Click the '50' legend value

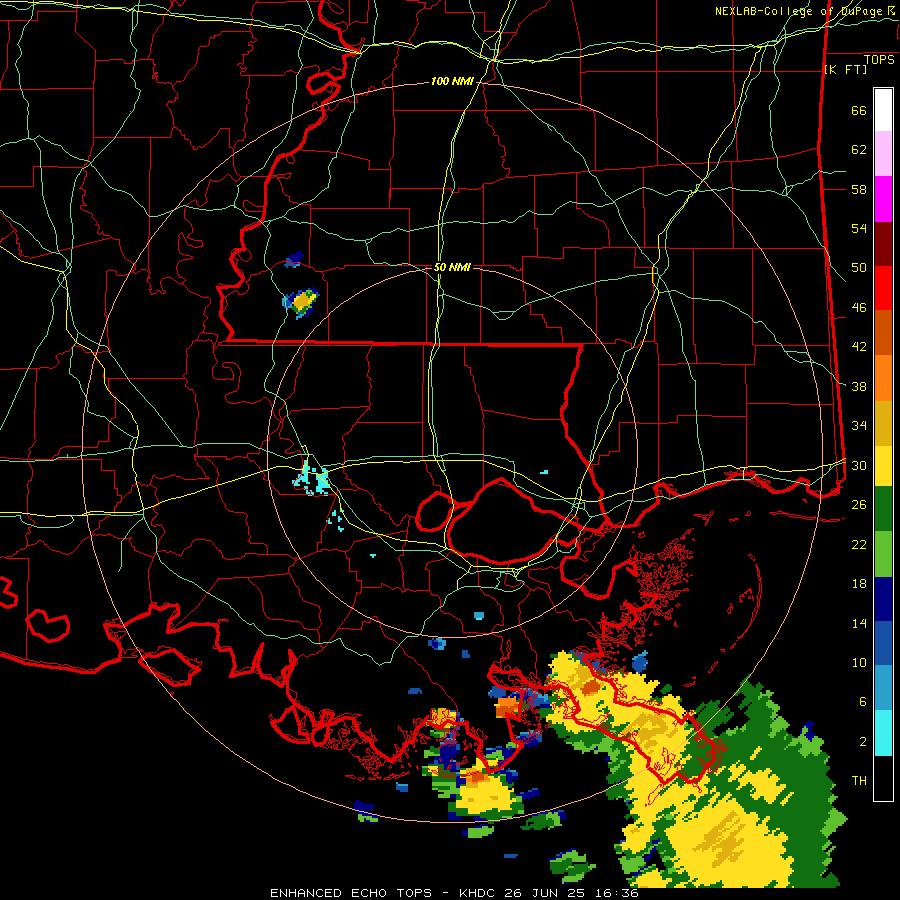click(859, 268)
